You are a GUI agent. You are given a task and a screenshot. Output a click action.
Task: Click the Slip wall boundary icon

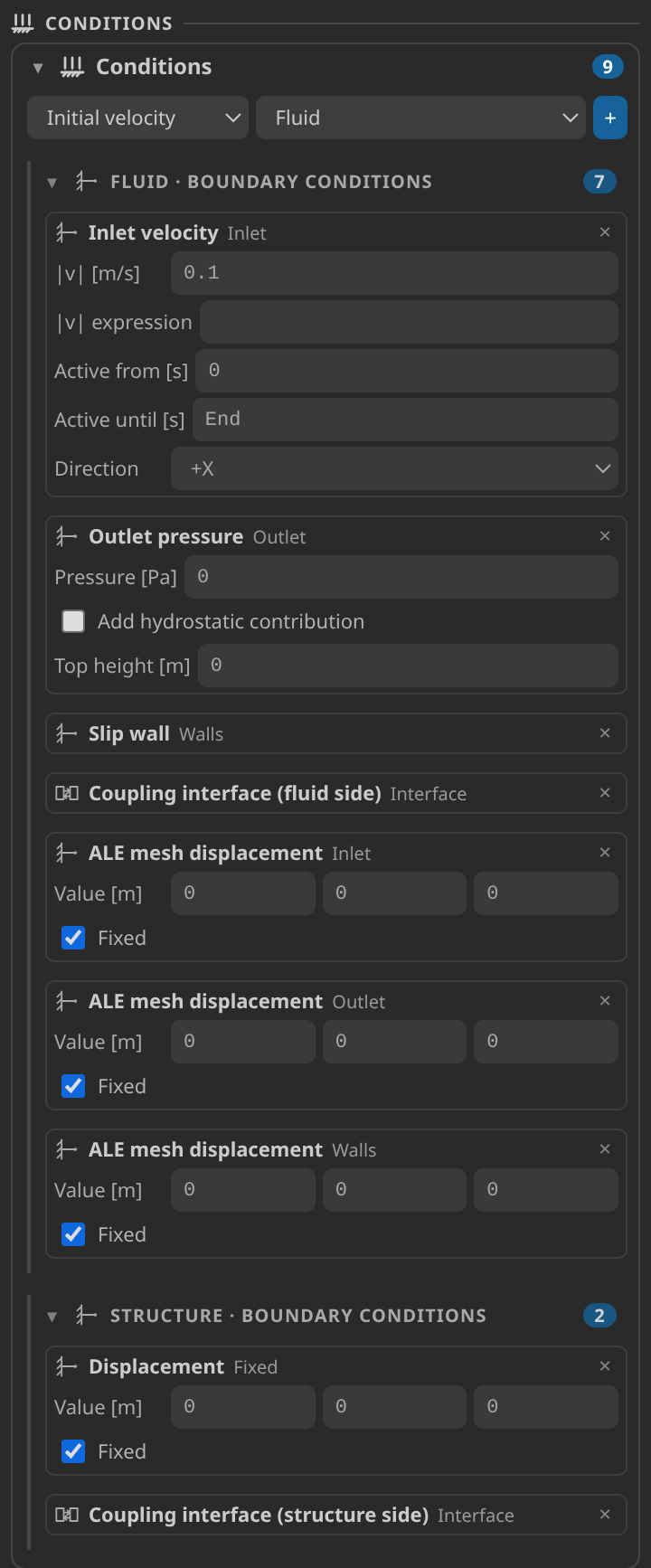pos(67,733)
